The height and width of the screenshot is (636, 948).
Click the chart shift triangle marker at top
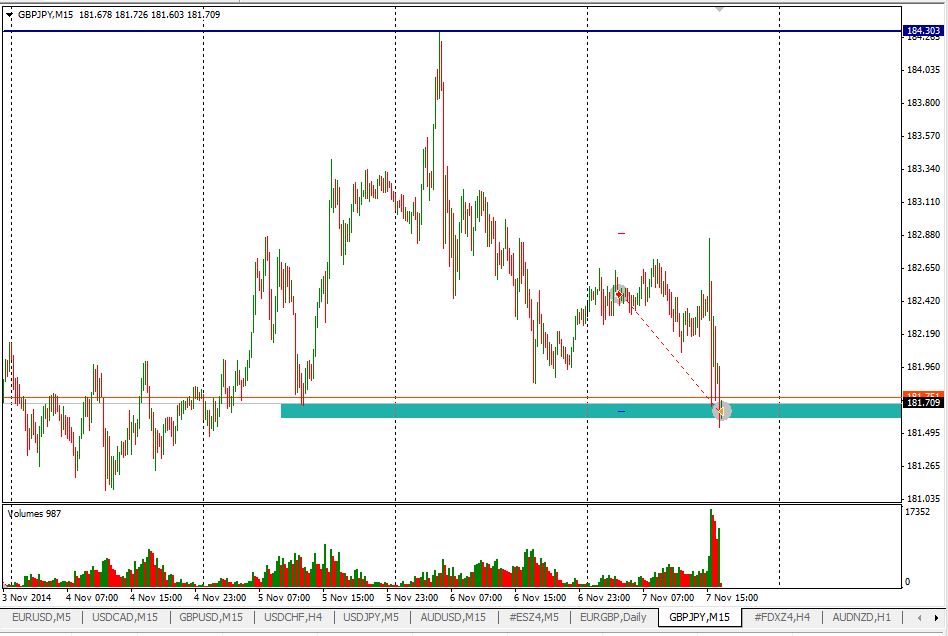[x=719, y=8]
